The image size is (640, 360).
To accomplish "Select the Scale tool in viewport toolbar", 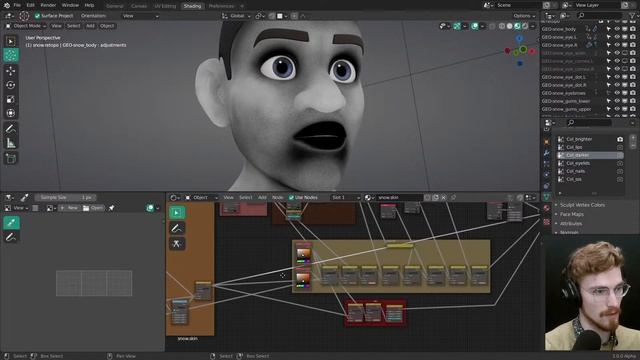I will coord(11,99).
